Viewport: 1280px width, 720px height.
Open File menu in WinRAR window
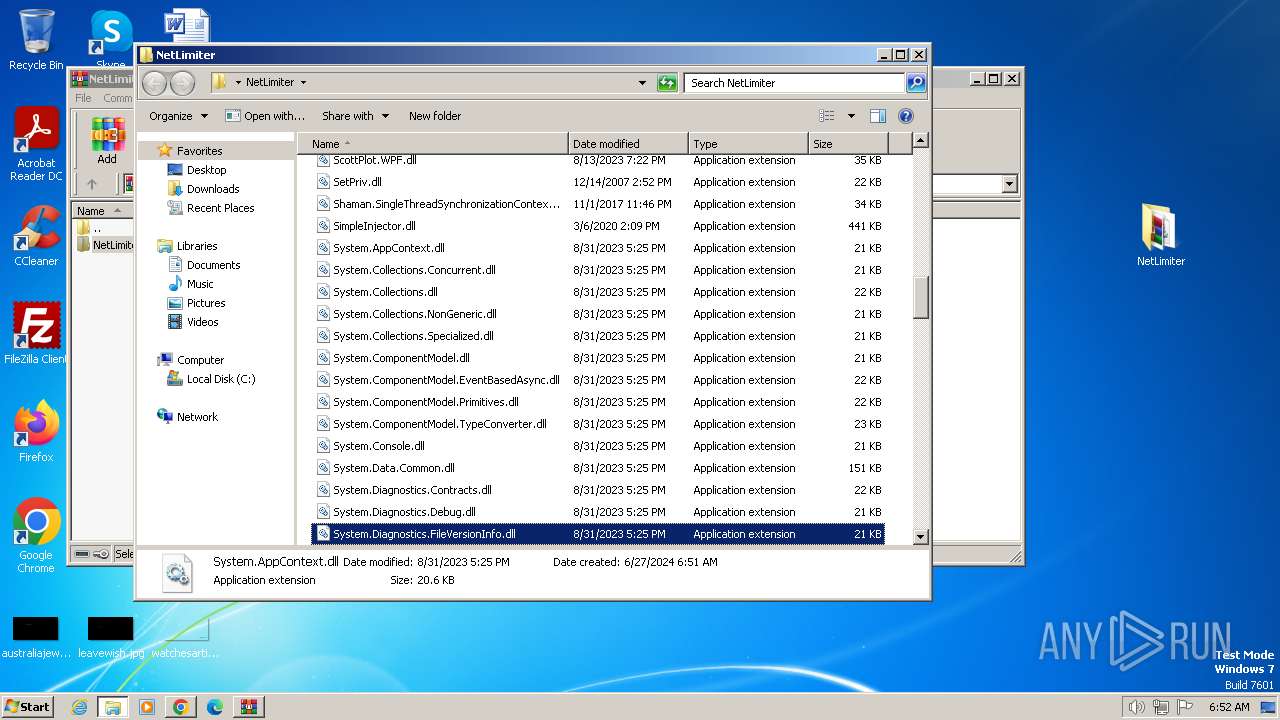pyautogui.click(x=83, y=98)
